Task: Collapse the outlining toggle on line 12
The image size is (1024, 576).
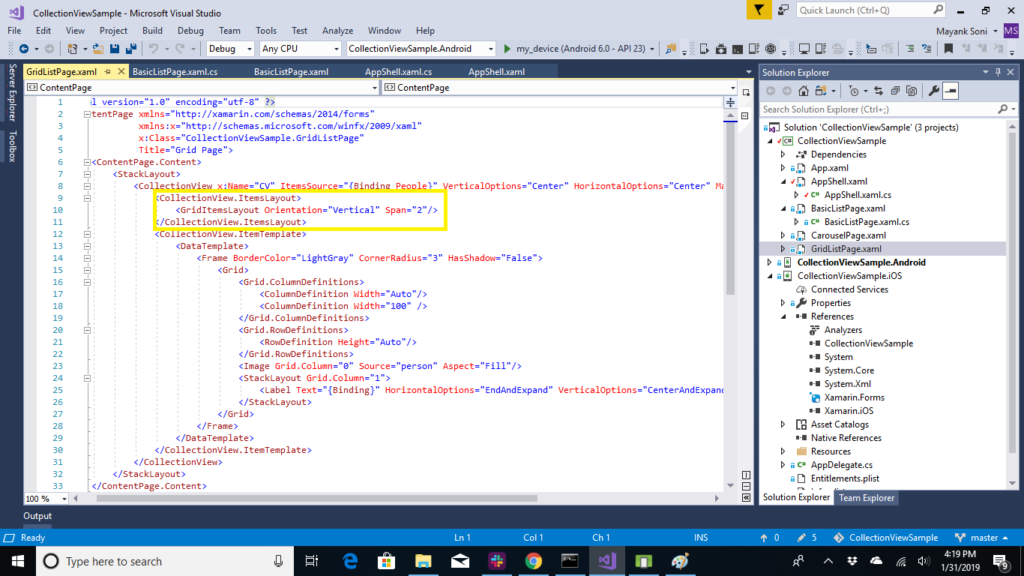Action: (87, 234)
